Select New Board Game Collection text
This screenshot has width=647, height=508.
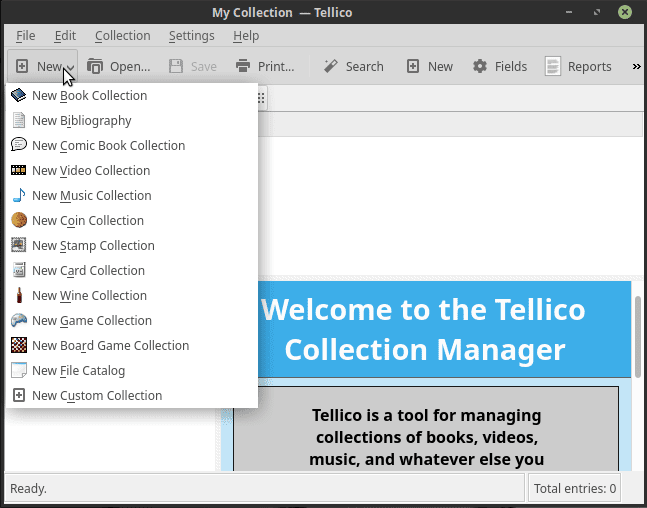click(111, 345)
